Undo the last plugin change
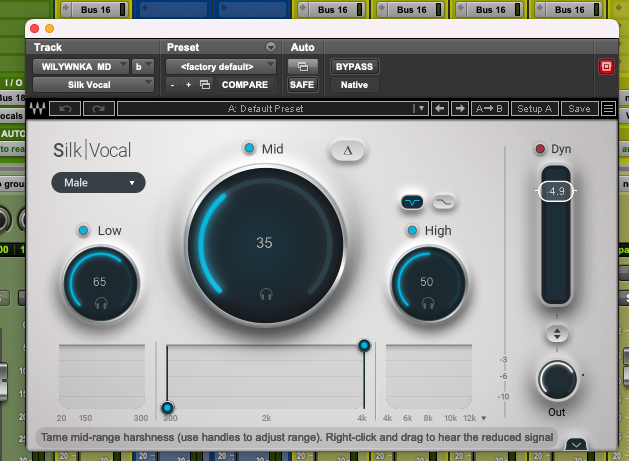 [x=65, y=109]
